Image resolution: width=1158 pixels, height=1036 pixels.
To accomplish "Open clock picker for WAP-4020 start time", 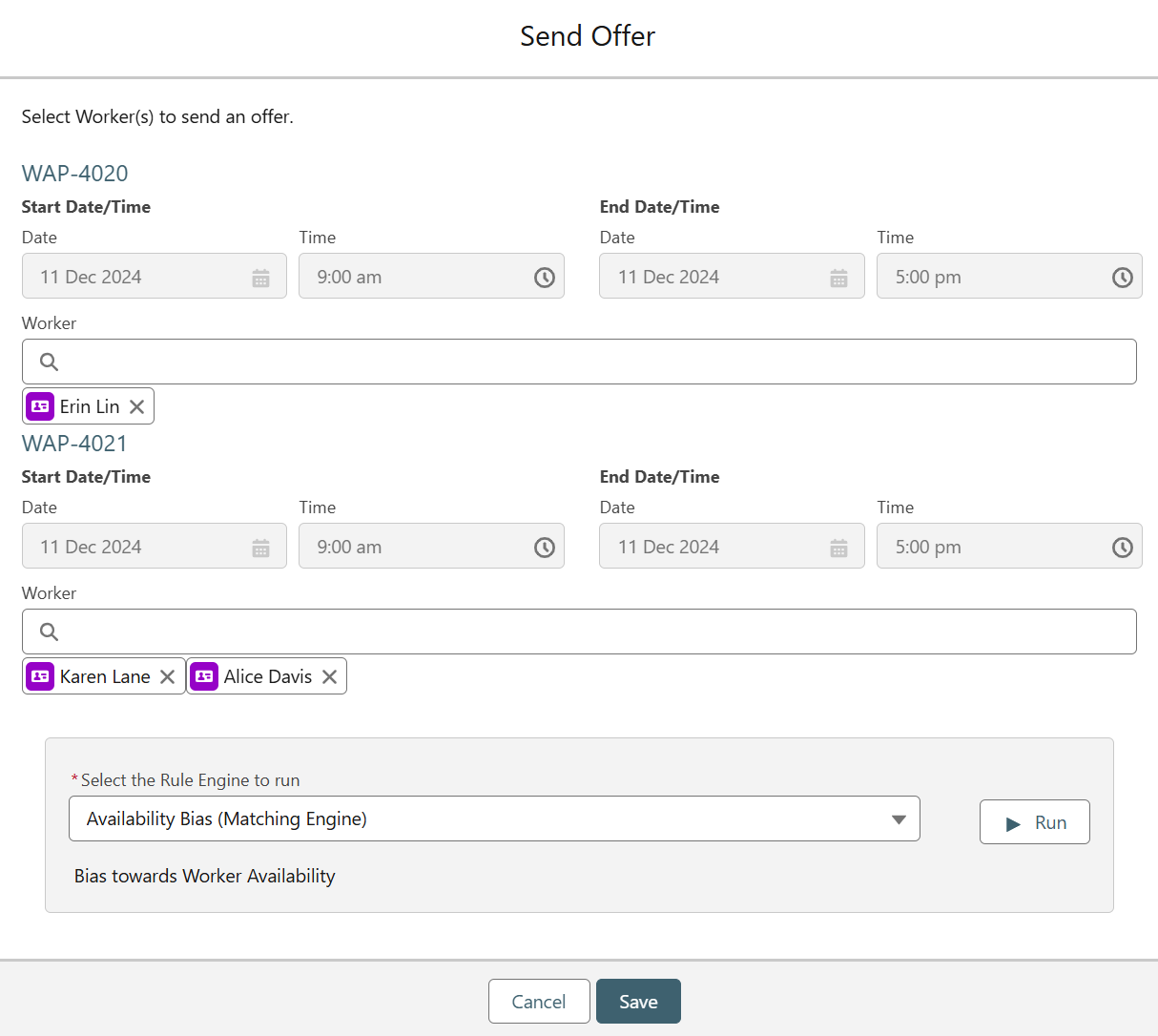I will click(x=544, y=278).
